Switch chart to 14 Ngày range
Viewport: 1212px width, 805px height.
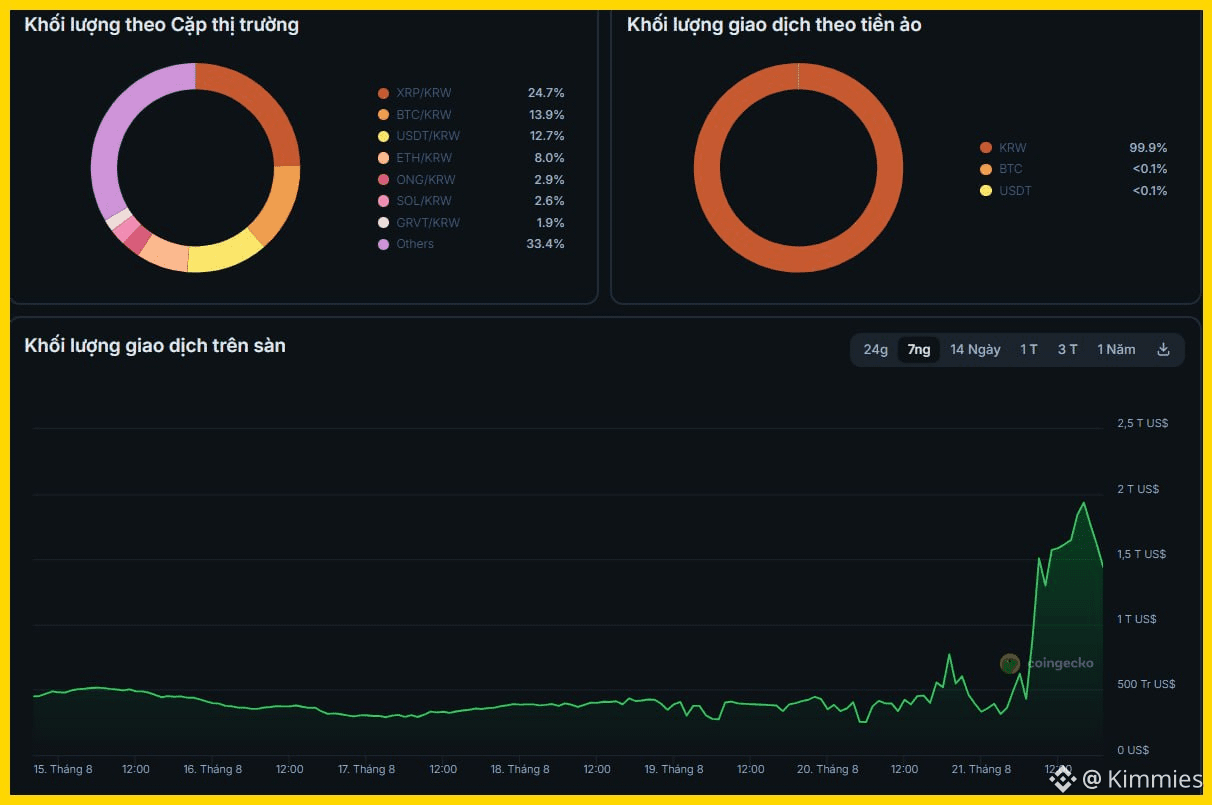point(975,350)
